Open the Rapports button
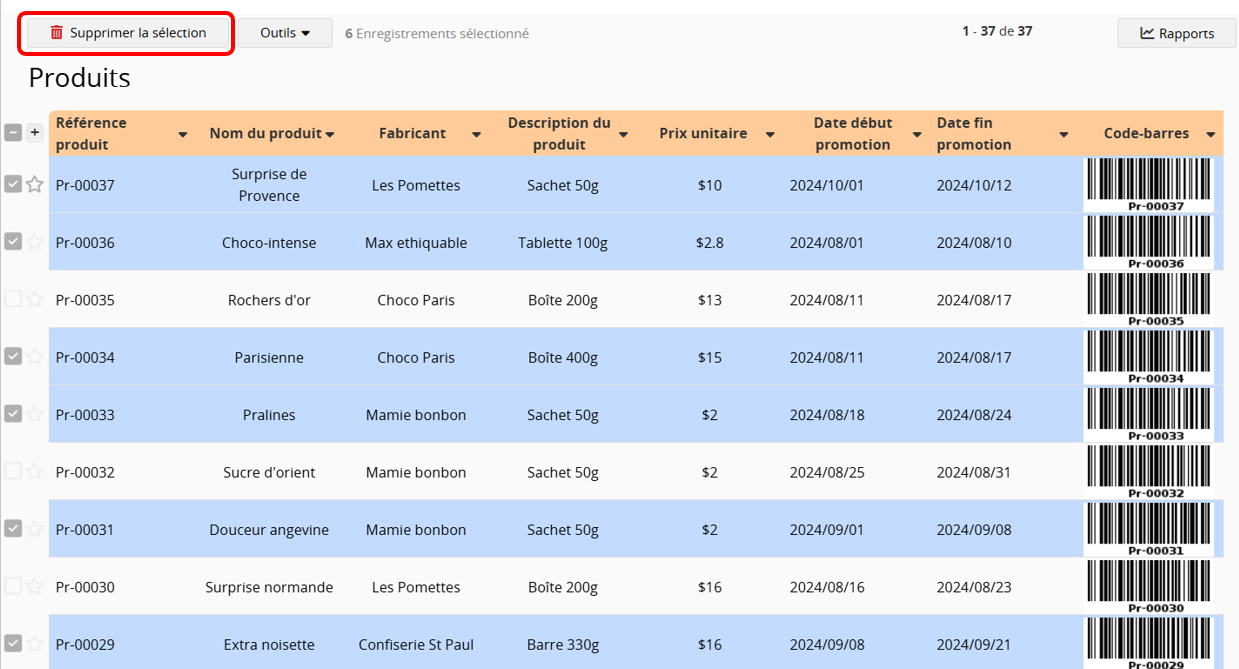 pyautogui.click(x=1177, y=33)
